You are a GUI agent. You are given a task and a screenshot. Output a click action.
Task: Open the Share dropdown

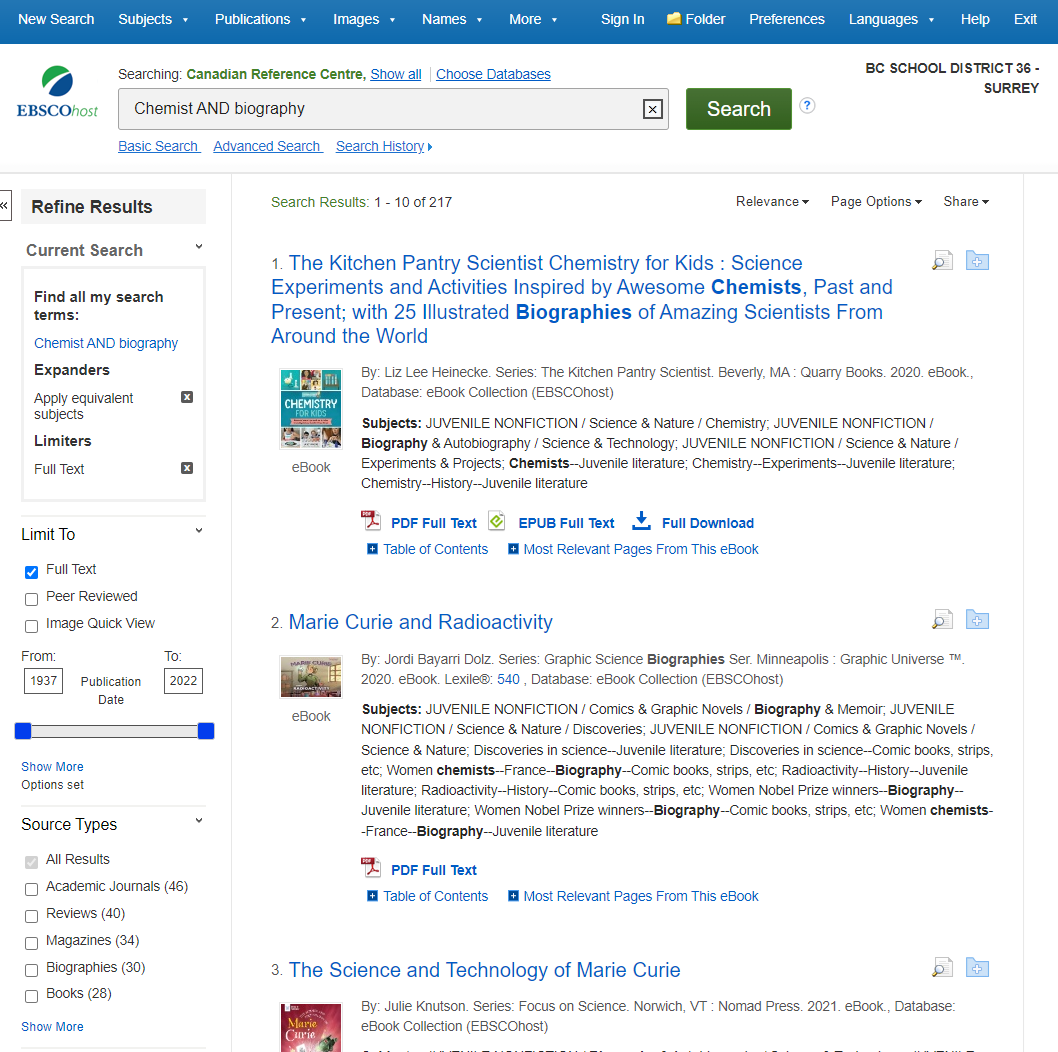[x=966, y=201]
